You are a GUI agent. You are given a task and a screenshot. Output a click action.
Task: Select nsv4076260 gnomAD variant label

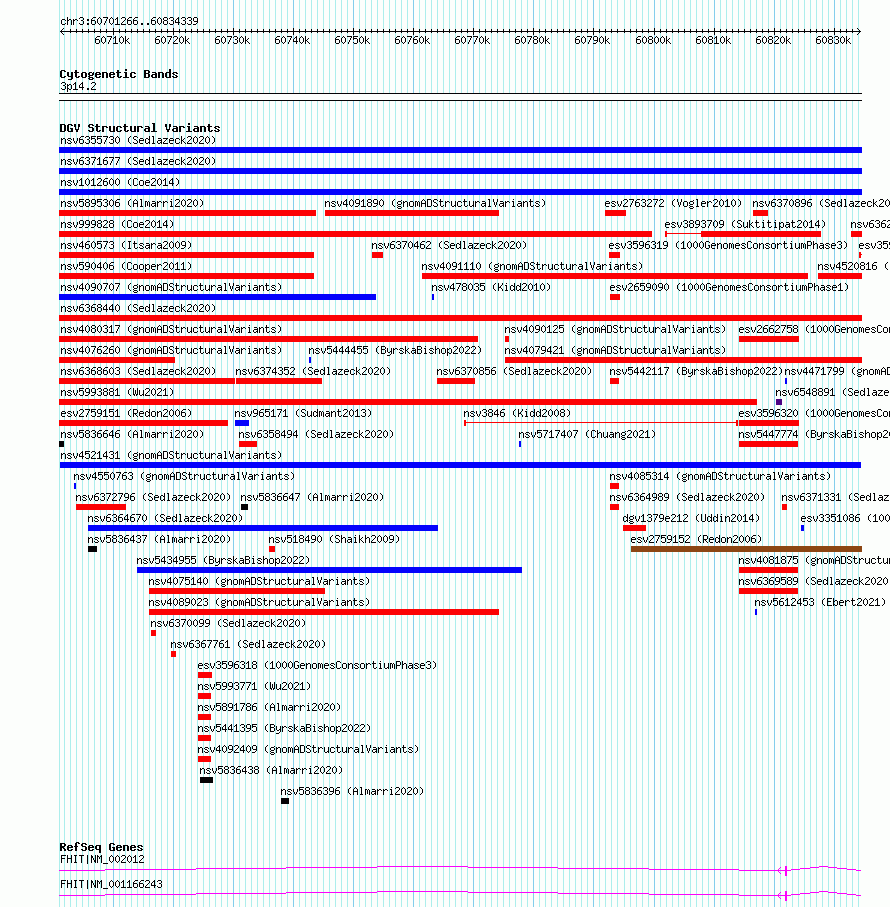click(171, 350)
